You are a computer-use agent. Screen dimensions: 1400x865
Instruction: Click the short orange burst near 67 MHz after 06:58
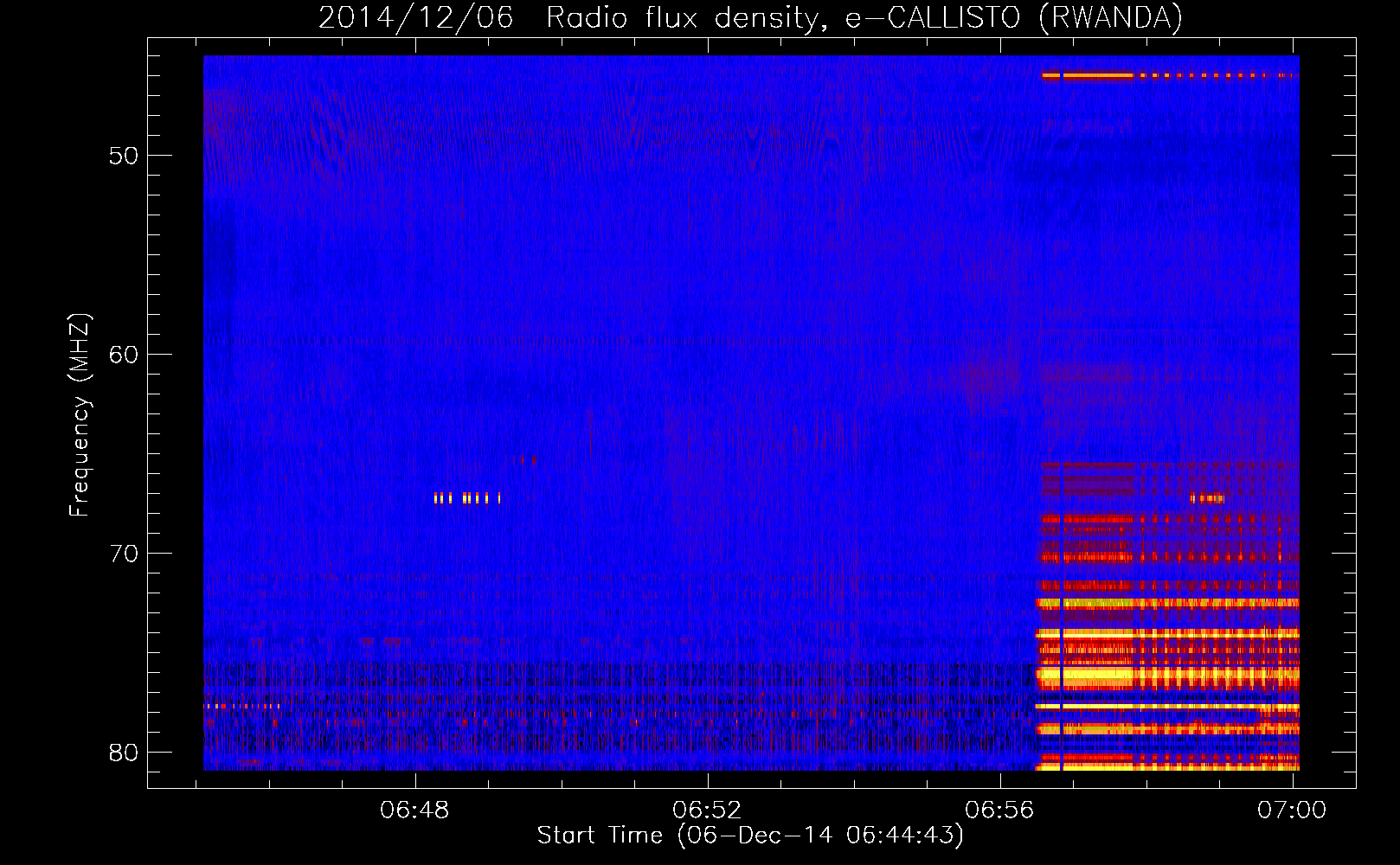click(x=1207, y=498)
